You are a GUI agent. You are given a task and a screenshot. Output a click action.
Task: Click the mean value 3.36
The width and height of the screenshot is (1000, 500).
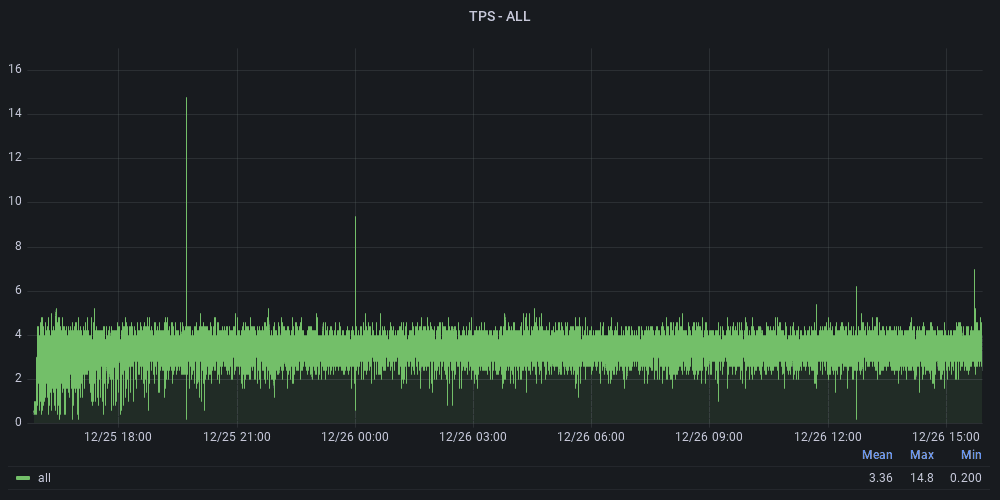880,478
